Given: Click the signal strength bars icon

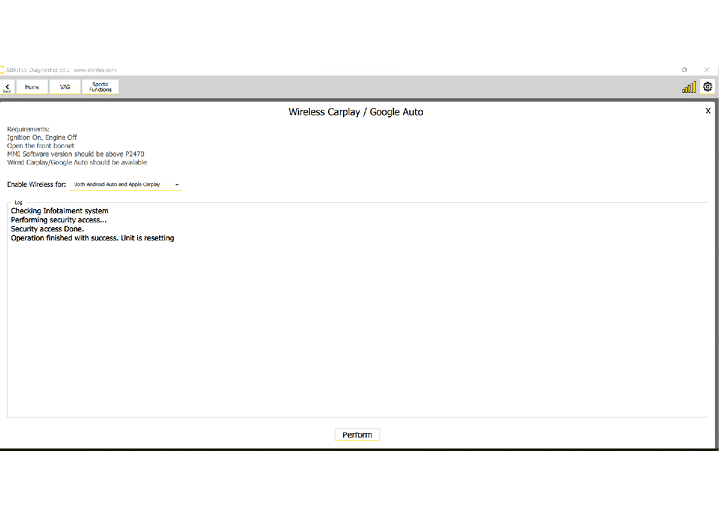Looking at the screenshot, I should [689, 87].
